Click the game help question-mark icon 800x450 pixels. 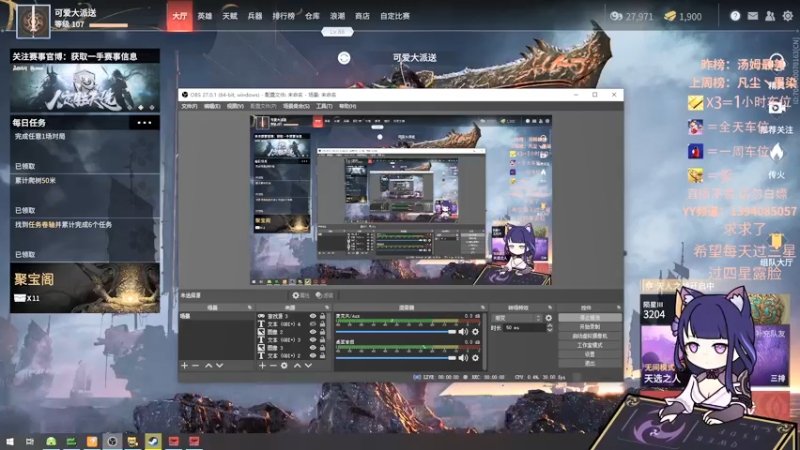(735, 16)
